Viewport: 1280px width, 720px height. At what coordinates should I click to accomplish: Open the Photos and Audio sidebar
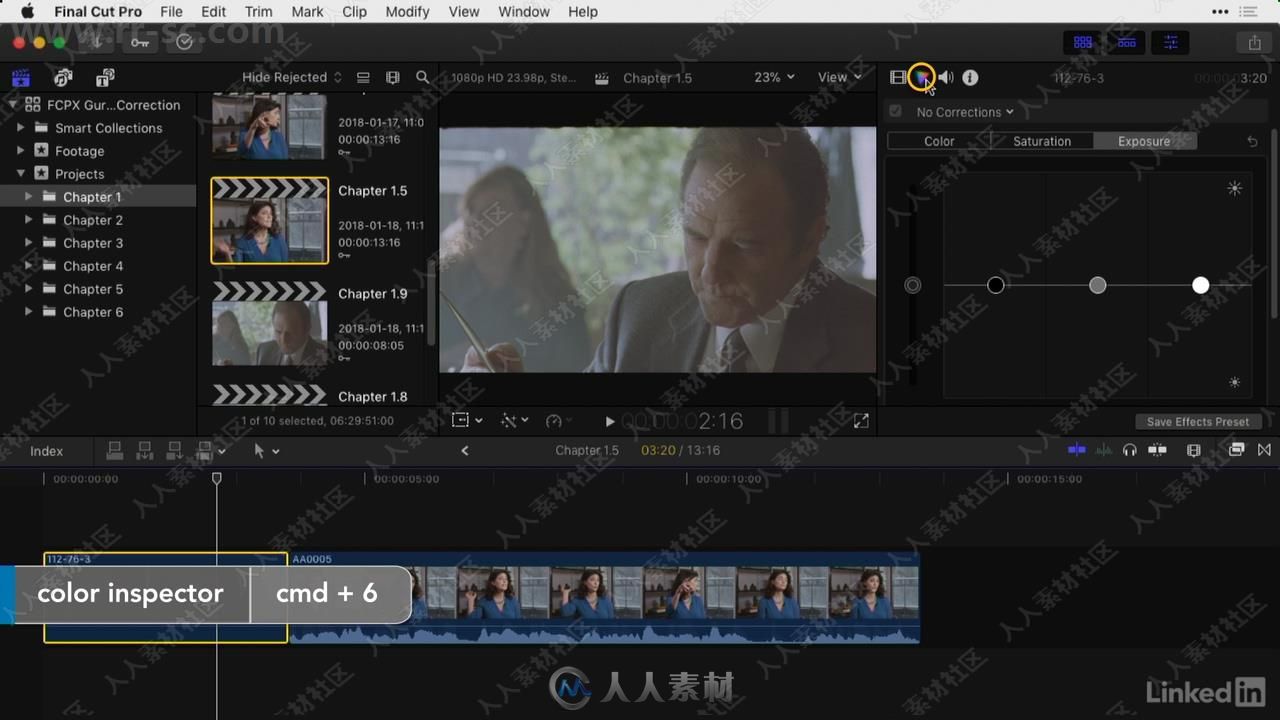click(63, 77)
